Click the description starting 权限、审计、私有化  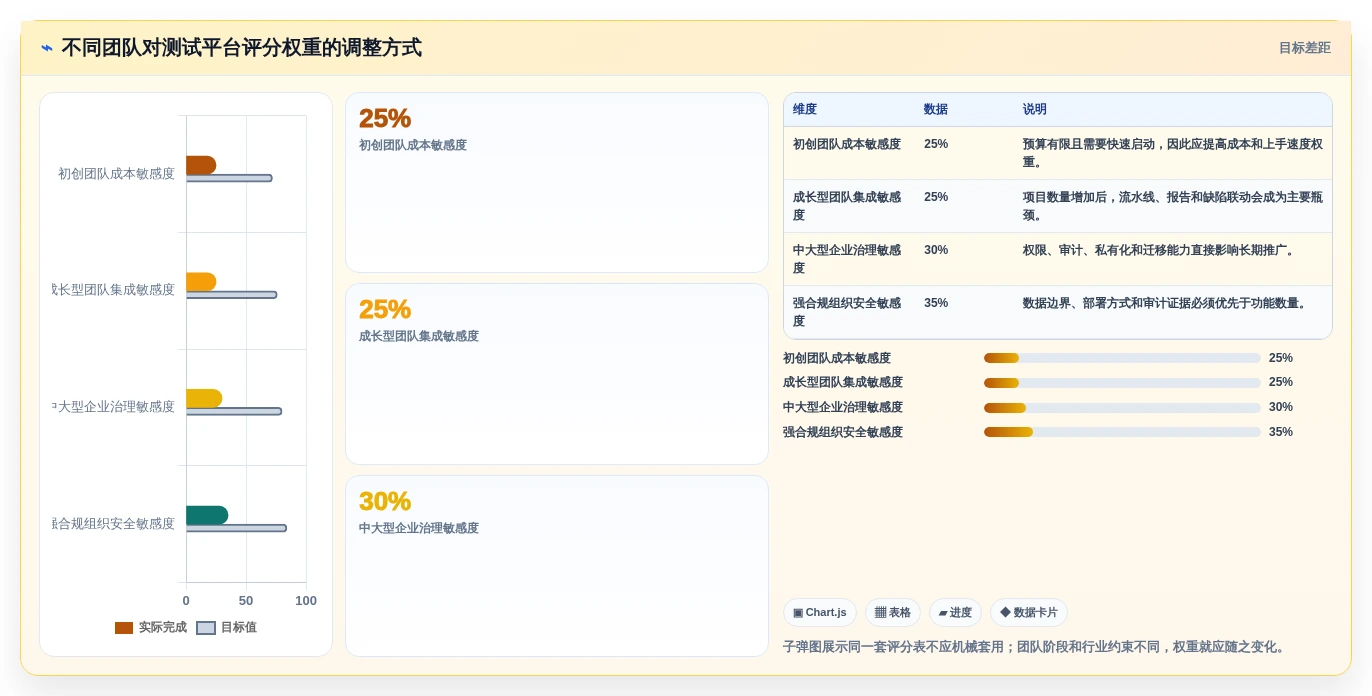pyautogui.click(x=1160, y=250)
